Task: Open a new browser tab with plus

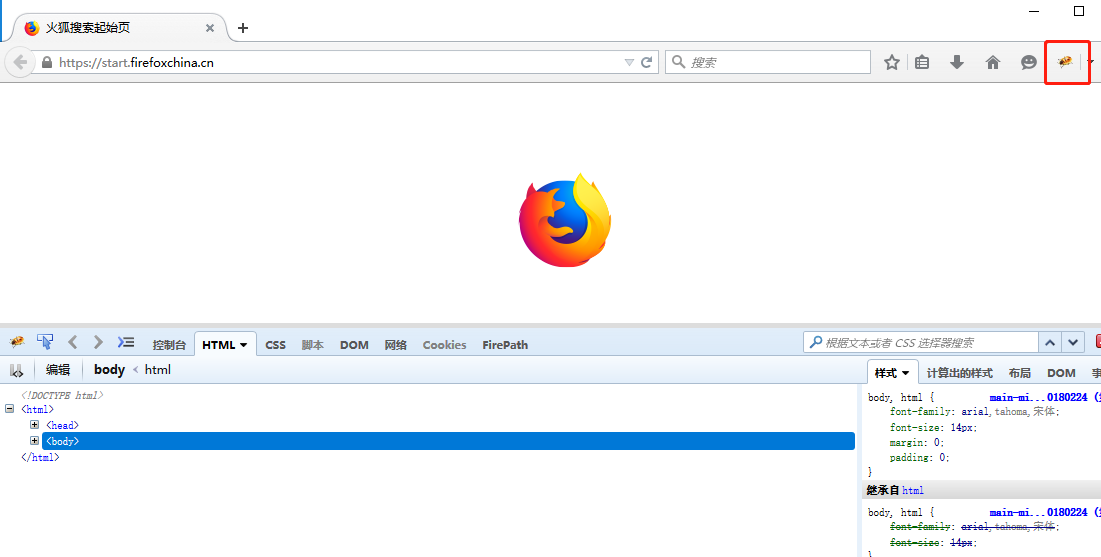Action: (243, 28)
